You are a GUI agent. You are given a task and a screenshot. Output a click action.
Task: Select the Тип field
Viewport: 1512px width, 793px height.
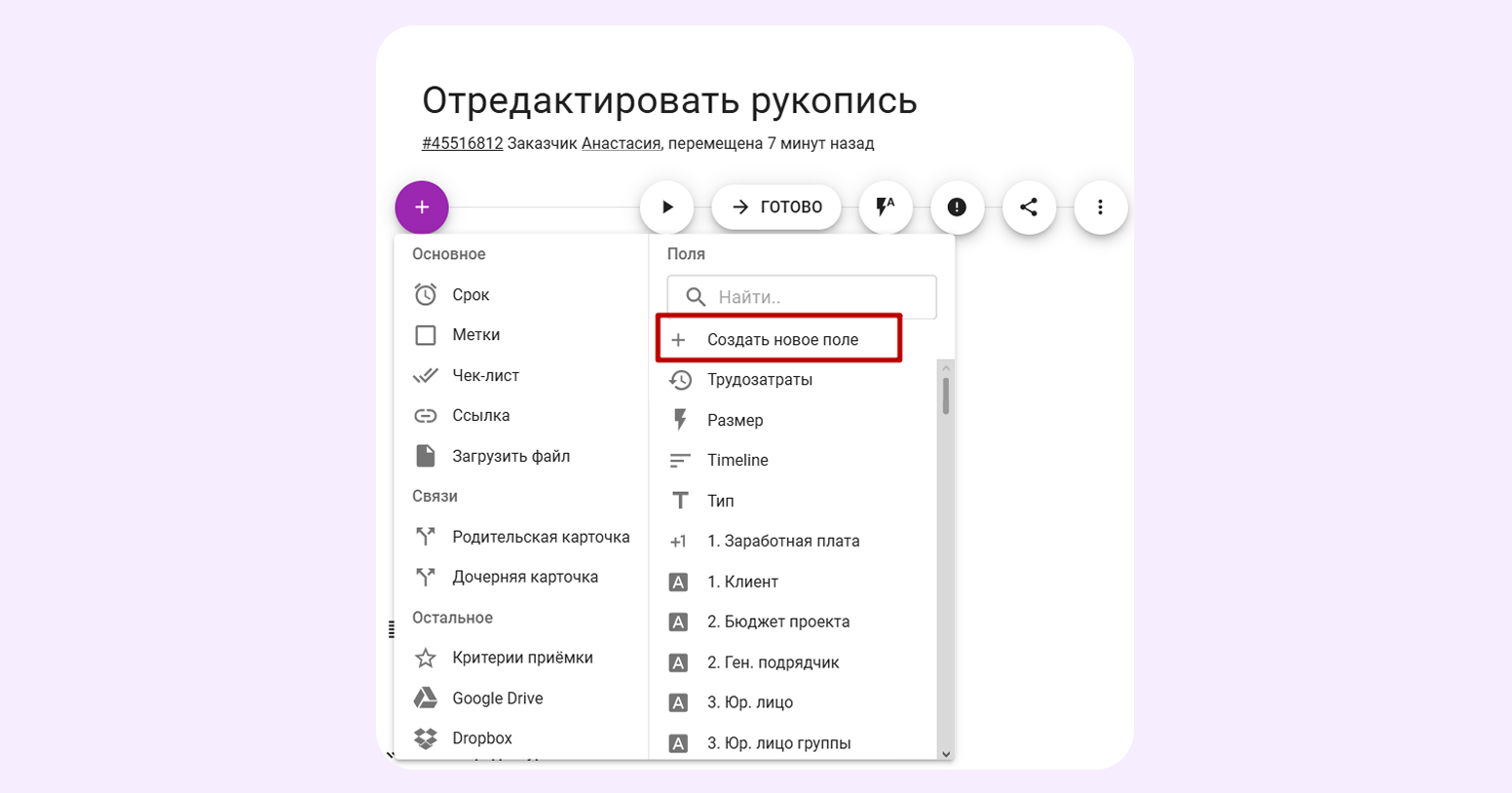[793, 501]
